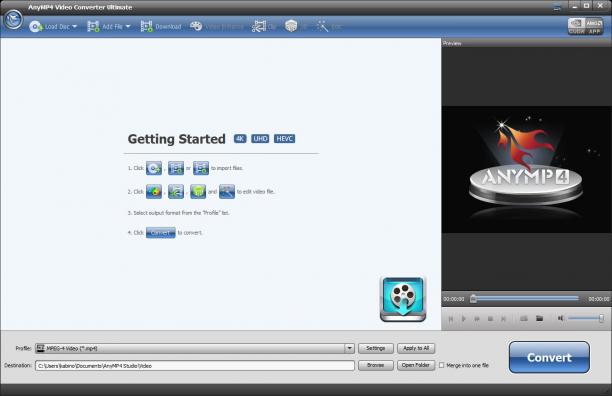Click the 'Getting Started' heading
Image resolution: width=612 pixels, height=396 pixels.
[177, 139]
